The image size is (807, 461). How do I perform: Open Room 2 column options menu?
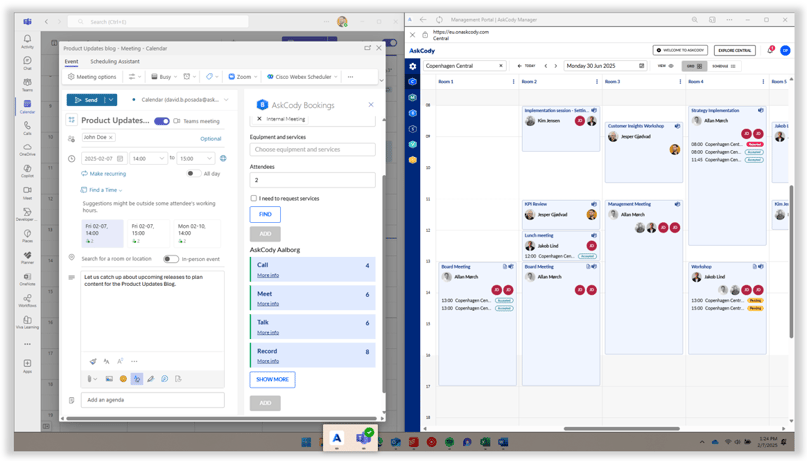click(x=597, y=82)
